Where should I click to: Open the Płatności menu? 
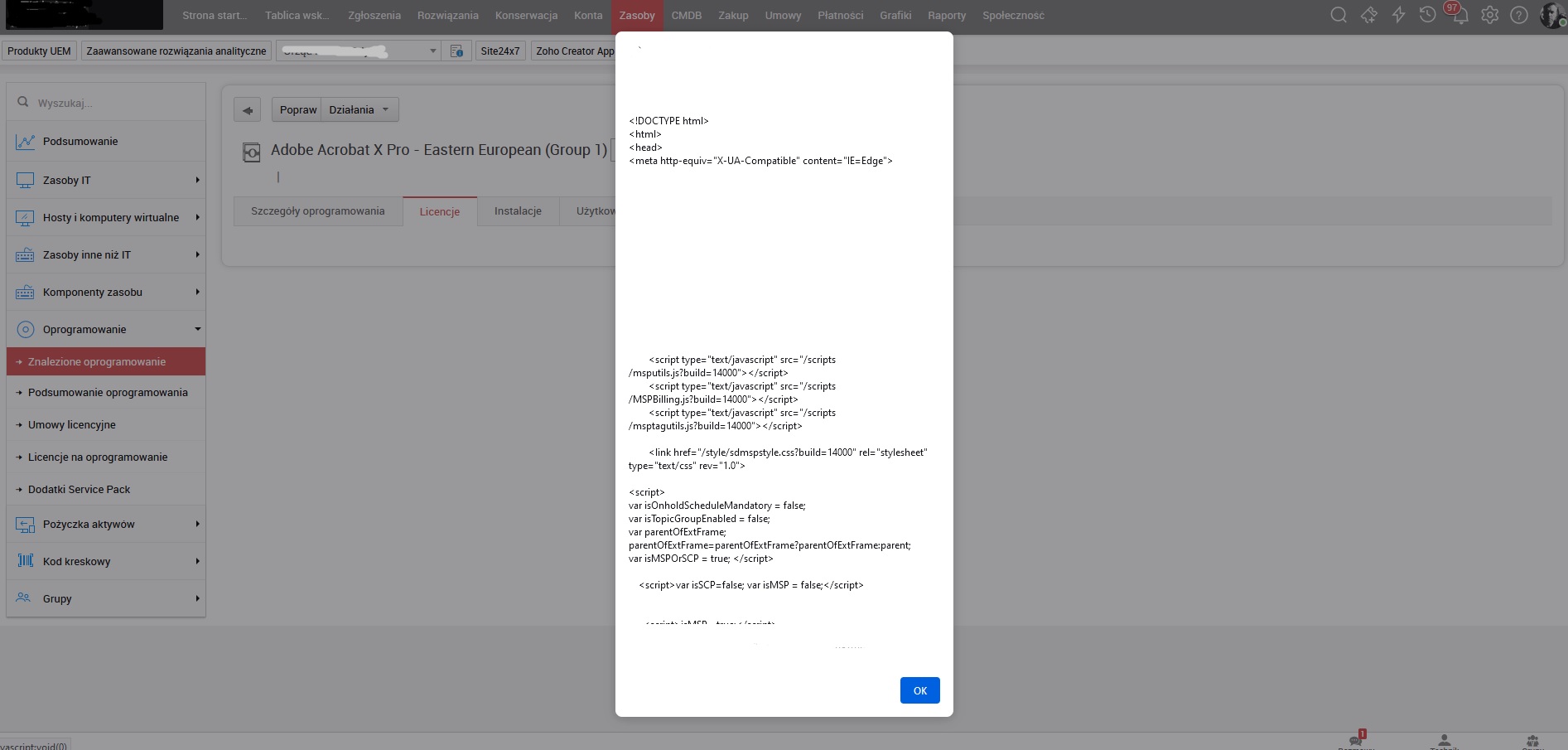click(x=840, y=16)
